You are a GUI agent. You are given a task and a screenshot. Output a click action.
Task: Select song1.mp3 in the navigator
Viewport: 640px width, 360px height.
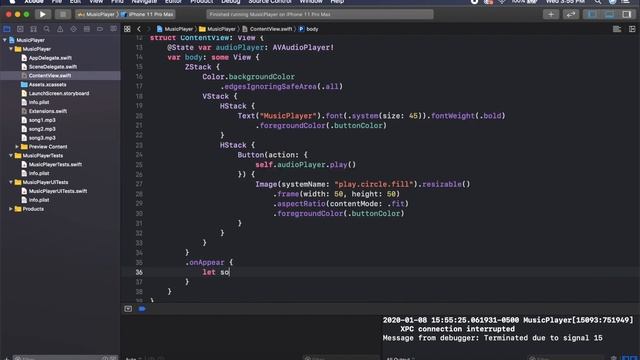[42, 120]
